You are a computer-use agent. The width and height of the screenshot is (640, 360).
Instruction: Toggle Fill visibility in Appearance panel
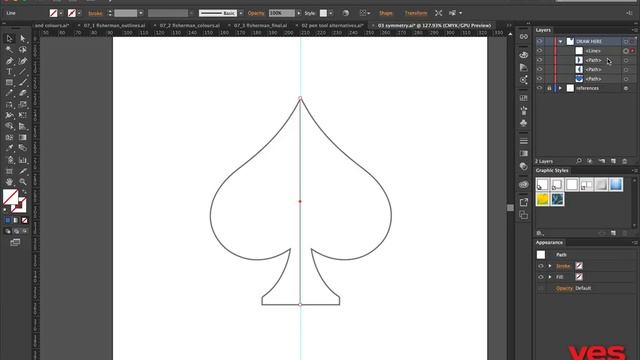pyautogui.click(x=541, y=277)
